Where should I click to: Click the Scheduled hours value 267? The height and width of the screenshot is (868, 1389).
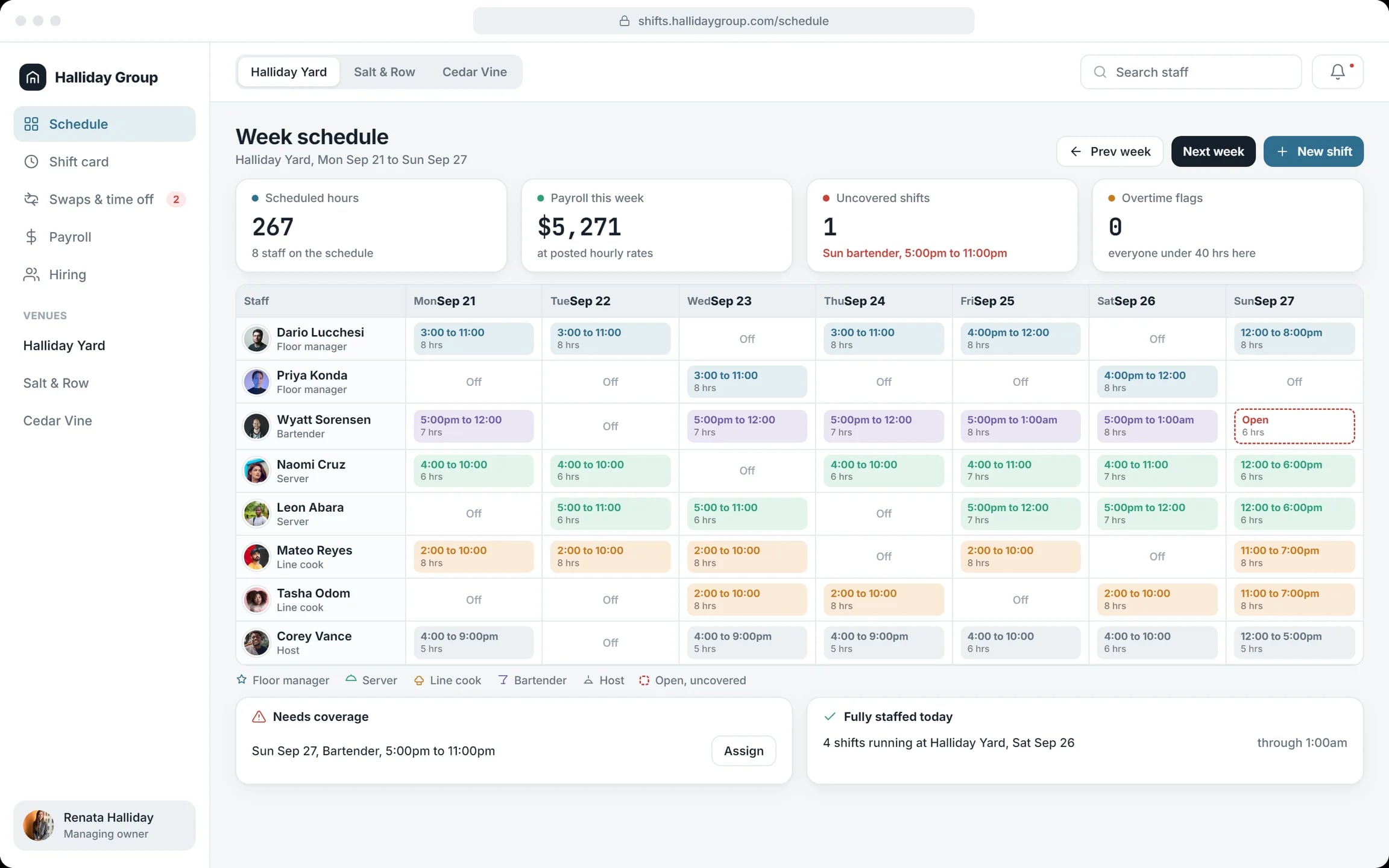(273, 227)
